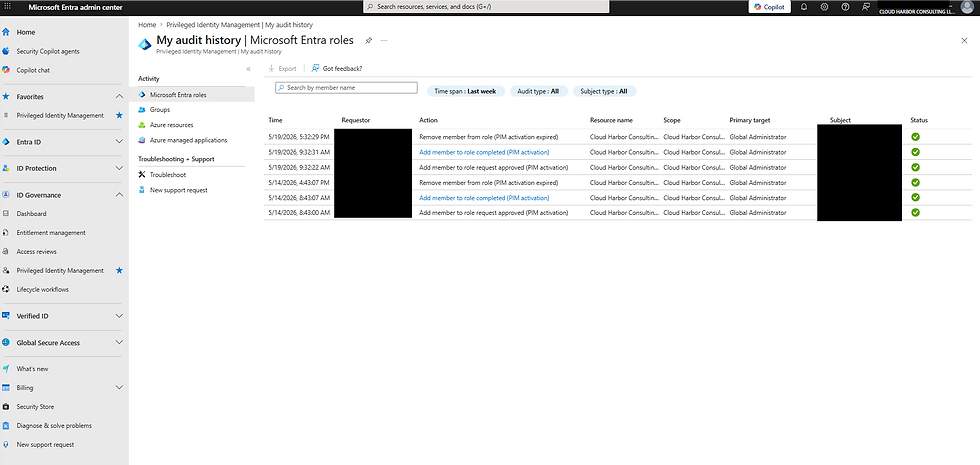Sort by Status column header
Screen dimensions: 980x465
coord(919,120)
